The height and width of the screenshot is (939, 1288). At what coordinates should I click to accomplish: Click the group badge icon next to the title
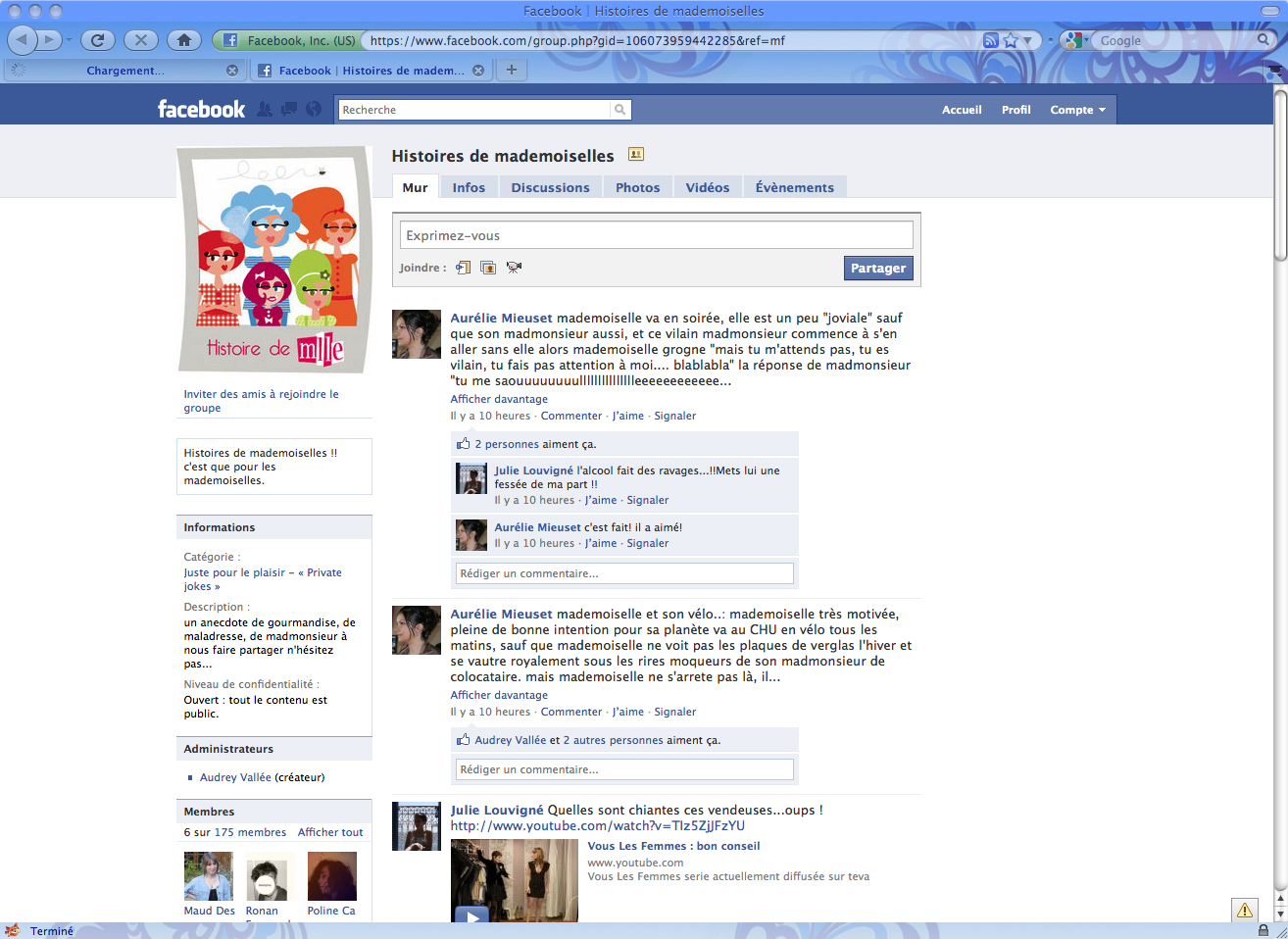pyautogui.click(x=636, y=154)
